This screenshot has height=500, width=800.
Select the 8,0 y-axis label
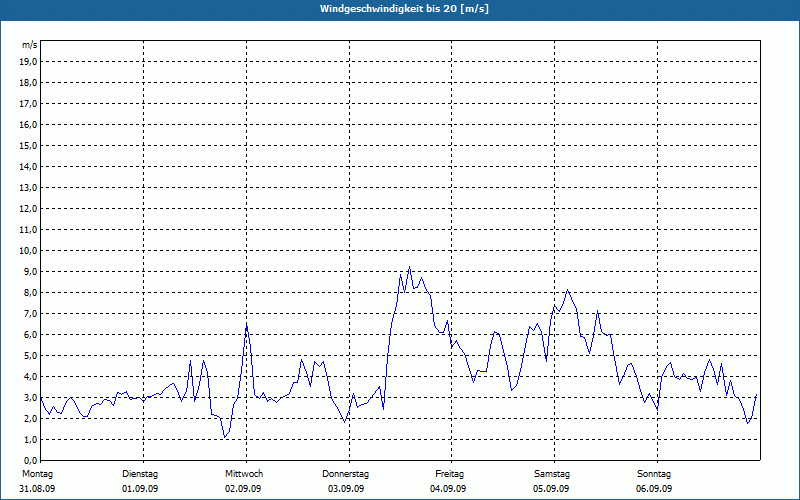(x=29, y=293)
